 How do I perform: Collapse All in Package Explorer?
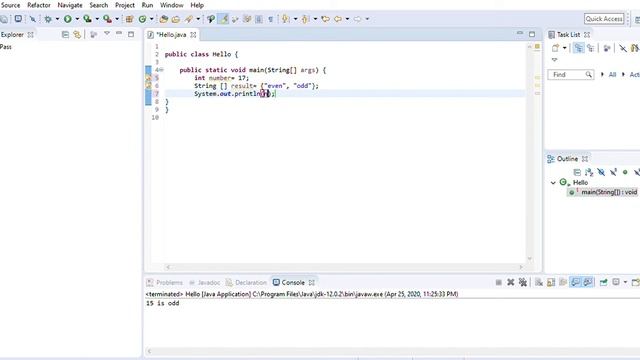pyautogui.click(x=65, y=35)
